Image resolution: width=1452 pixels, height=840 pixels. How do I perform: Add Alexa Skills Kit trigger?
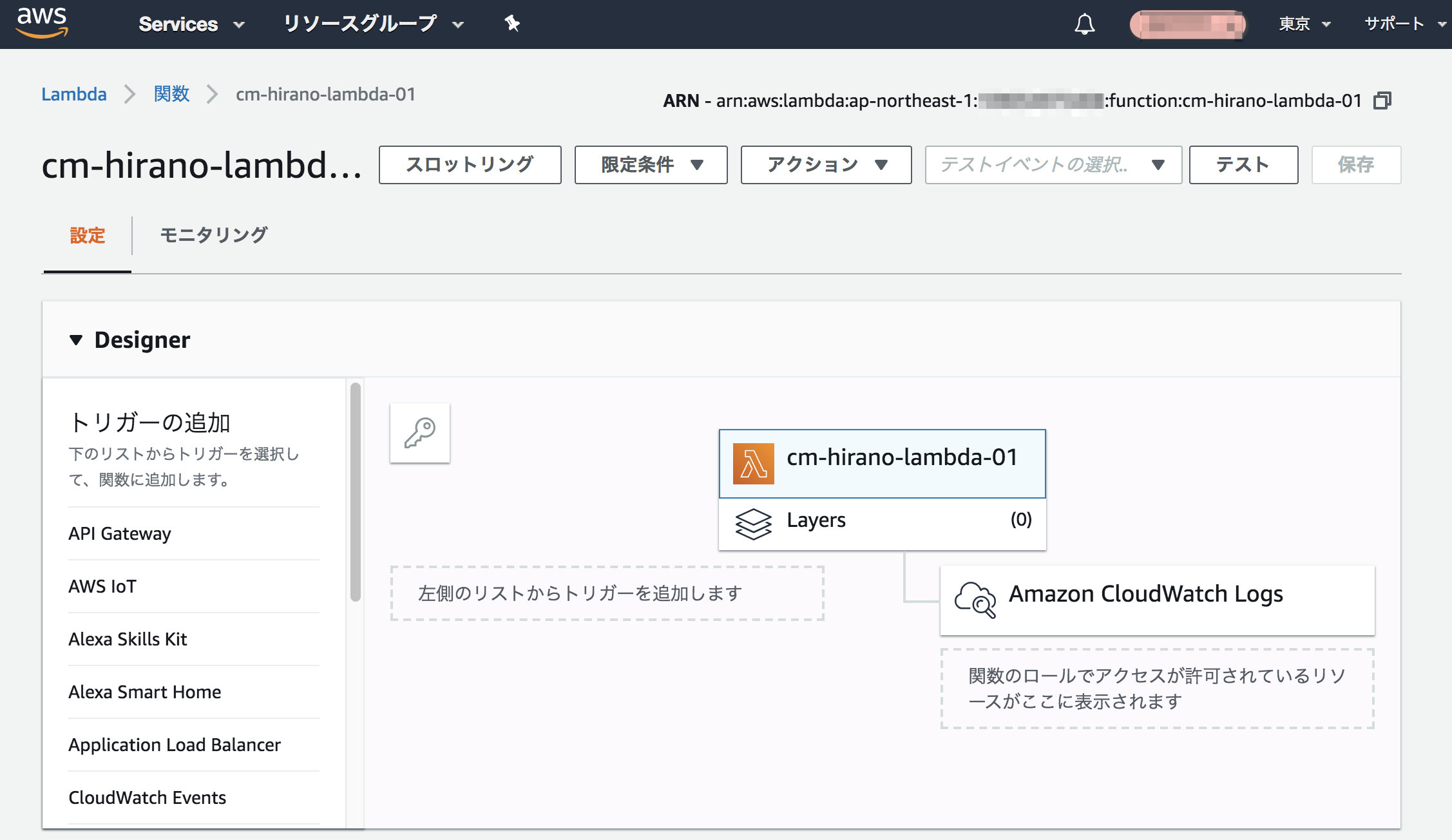[x=194, y=639]
